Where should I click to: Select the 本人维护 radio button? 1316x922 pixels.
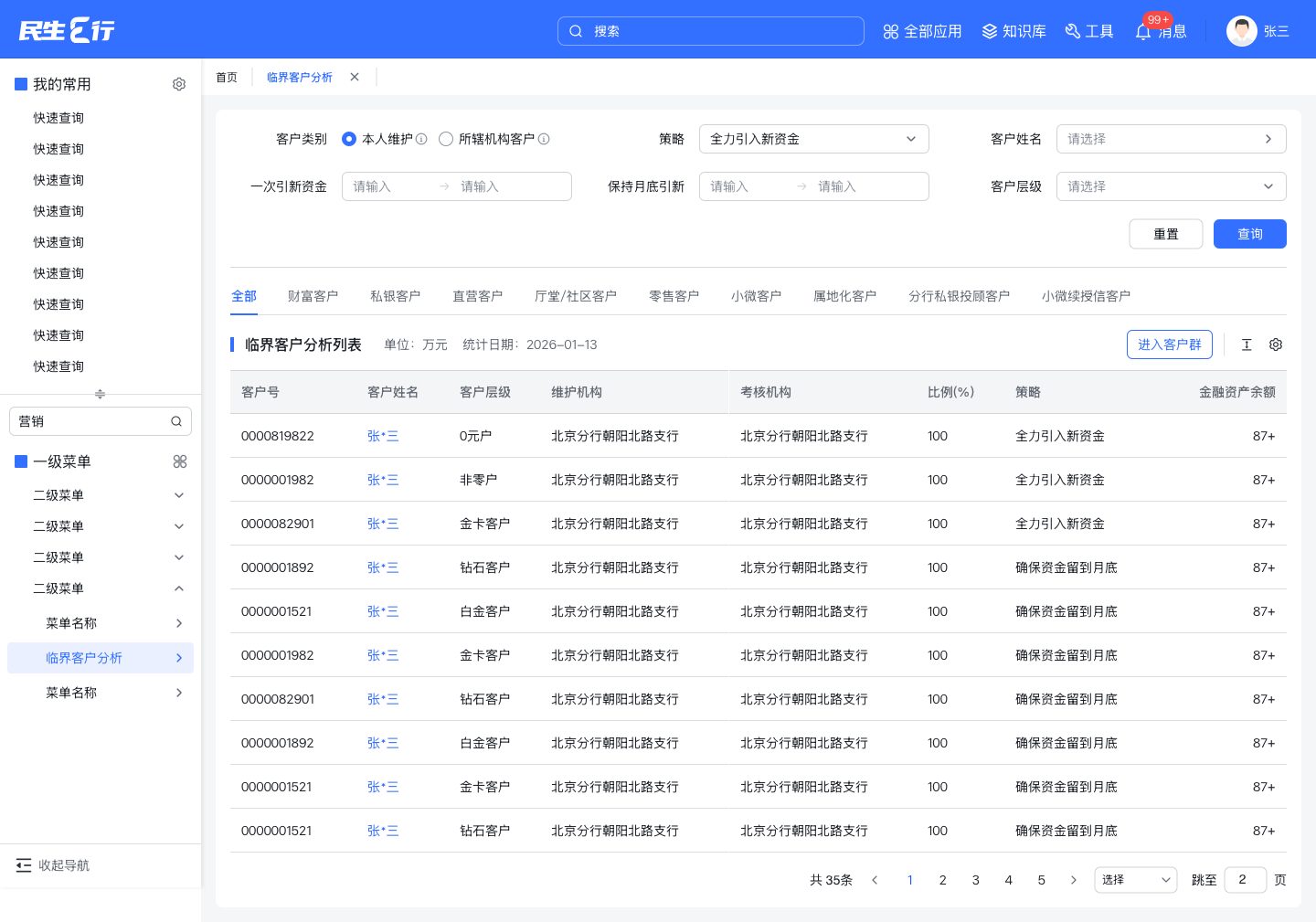pos(348,139)
